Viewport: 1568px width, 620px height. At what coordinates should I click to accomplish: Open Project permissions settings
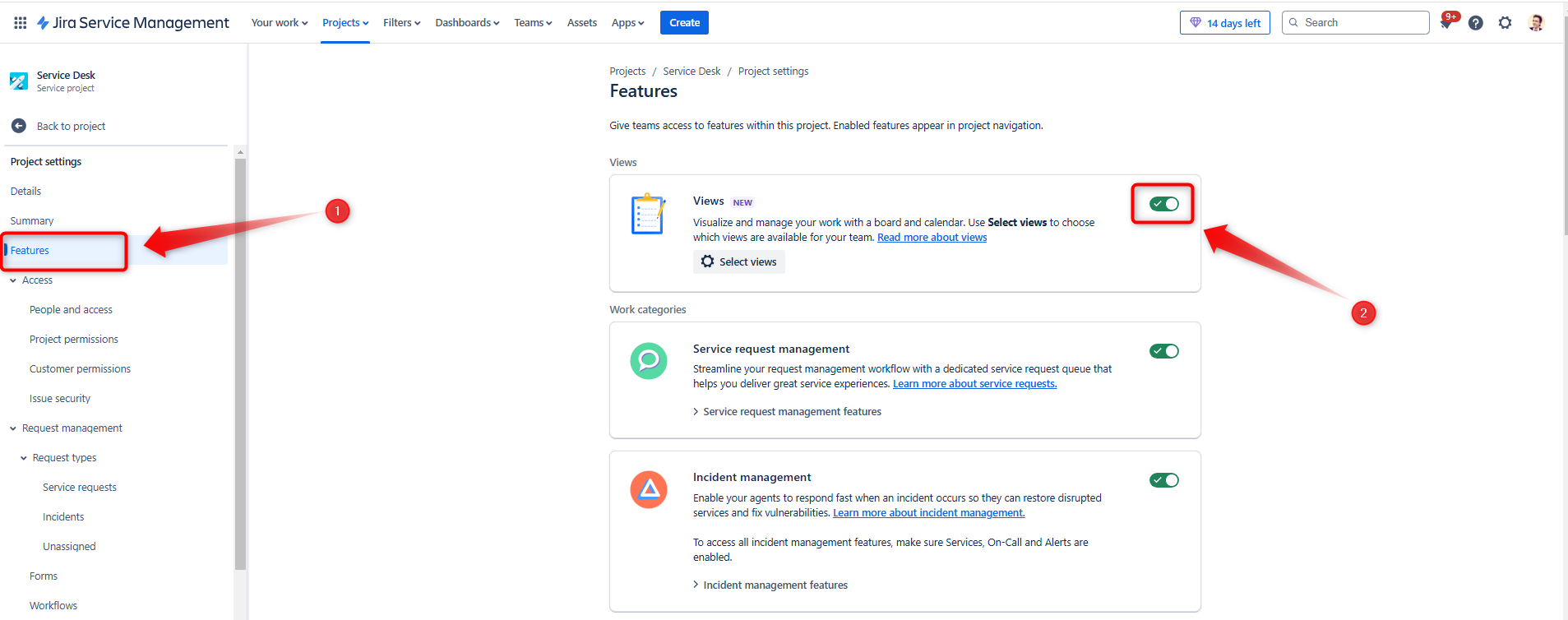[74, 340]
